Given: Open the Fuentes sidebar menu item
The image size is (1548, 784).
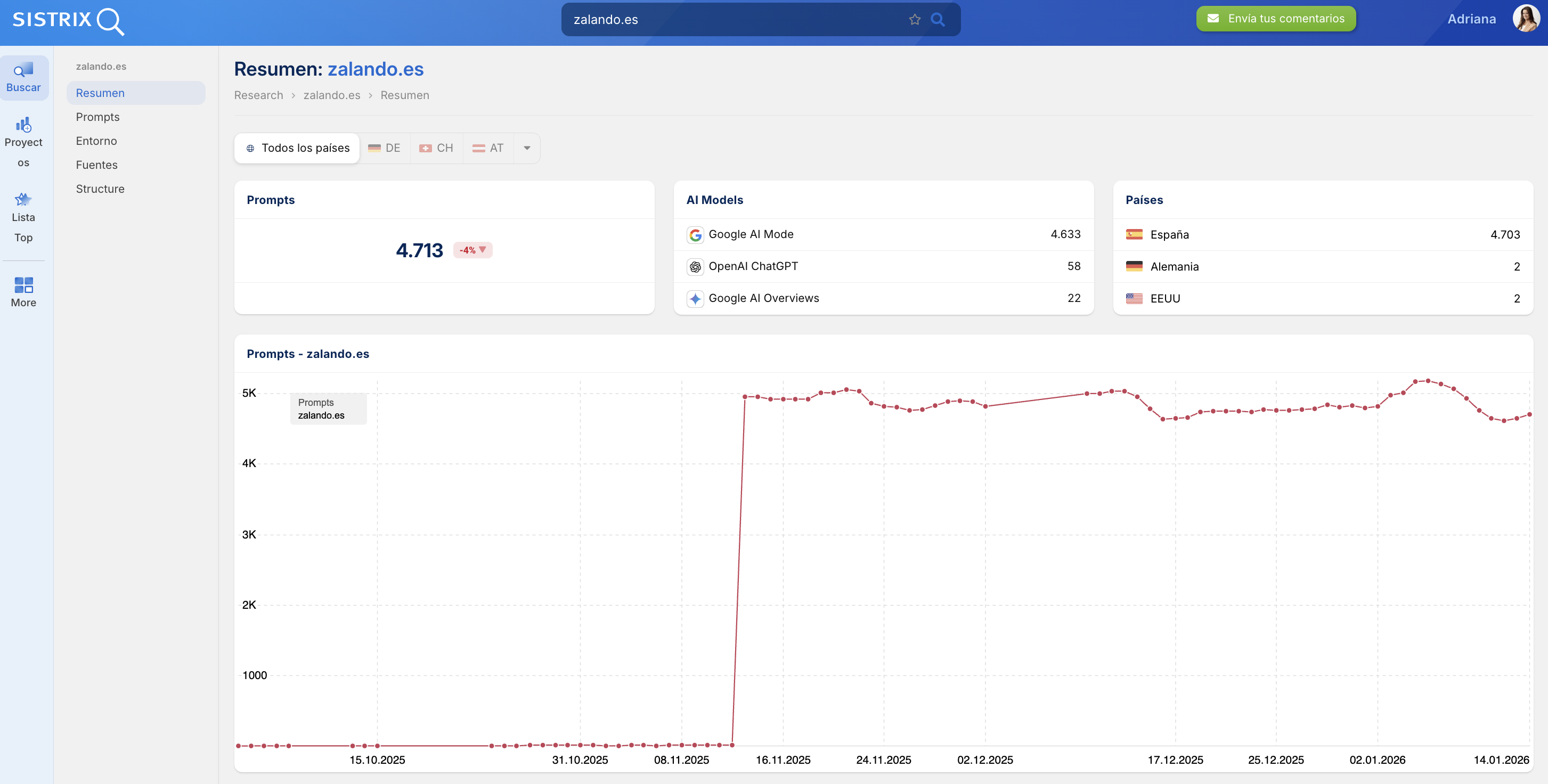Looking at the screenshot, I should [x=96, y=165].
